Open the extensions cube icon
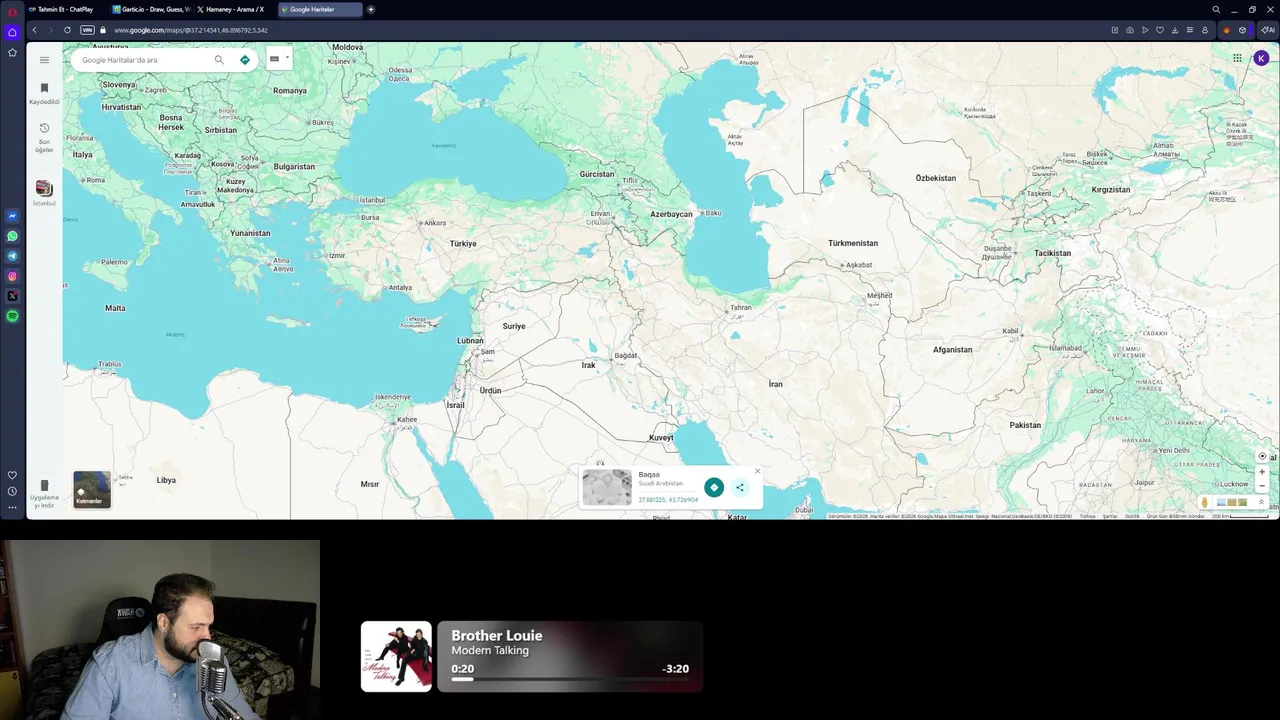Screen dimensions: 1280x720 (x=1243, y=30)
